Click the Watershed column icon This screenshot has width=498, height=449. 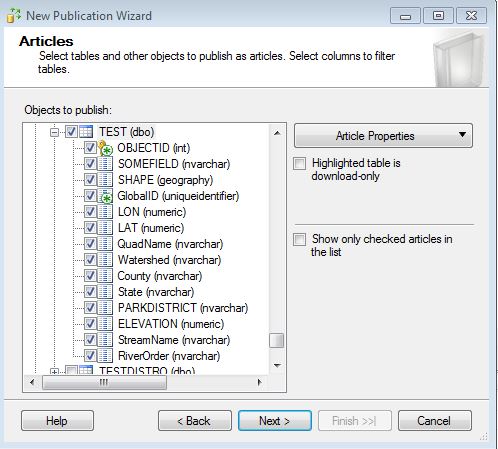105,260
